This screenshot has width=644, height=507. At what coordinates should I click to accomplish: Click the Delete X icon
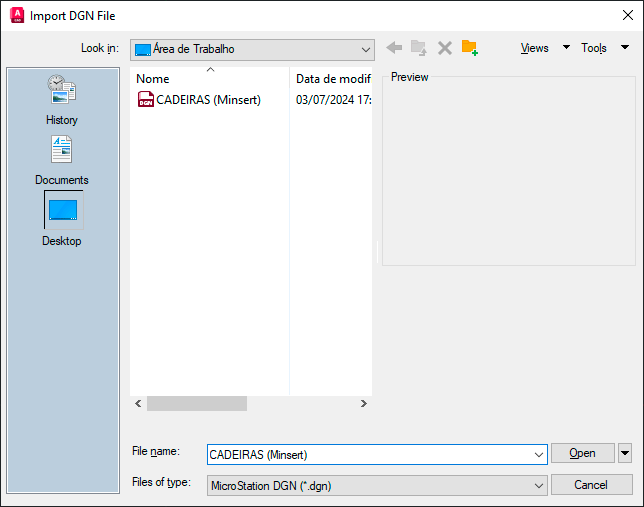coord(445,48)
